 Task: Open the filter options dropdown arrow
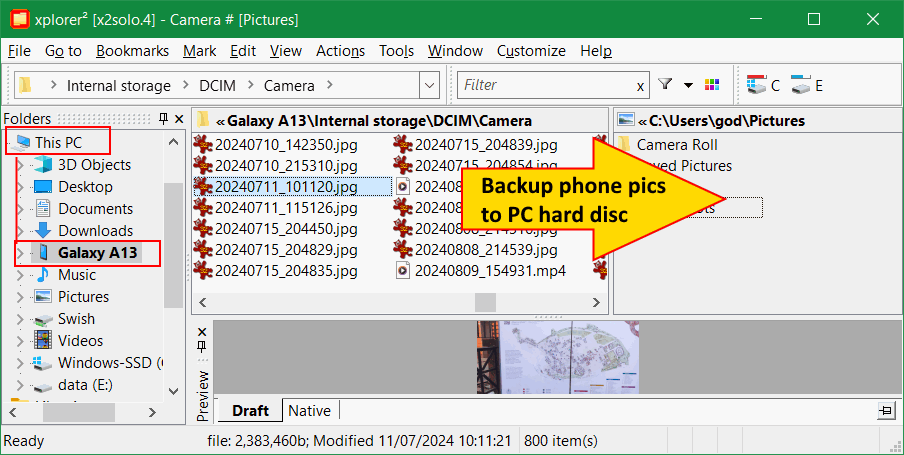pyautogui.click(x=688, y=85)
